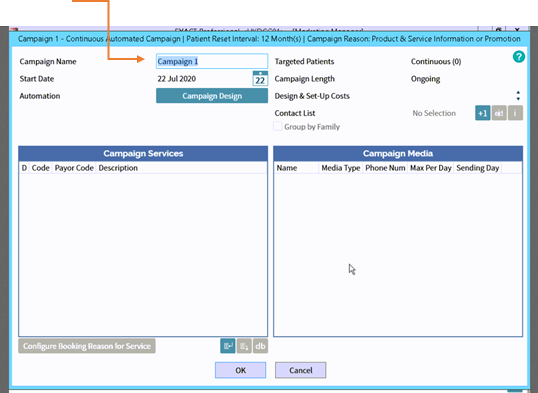538x393 pixels.
Task: Click the Start Date value 22 Jul 2020
Action: point(177,79)
